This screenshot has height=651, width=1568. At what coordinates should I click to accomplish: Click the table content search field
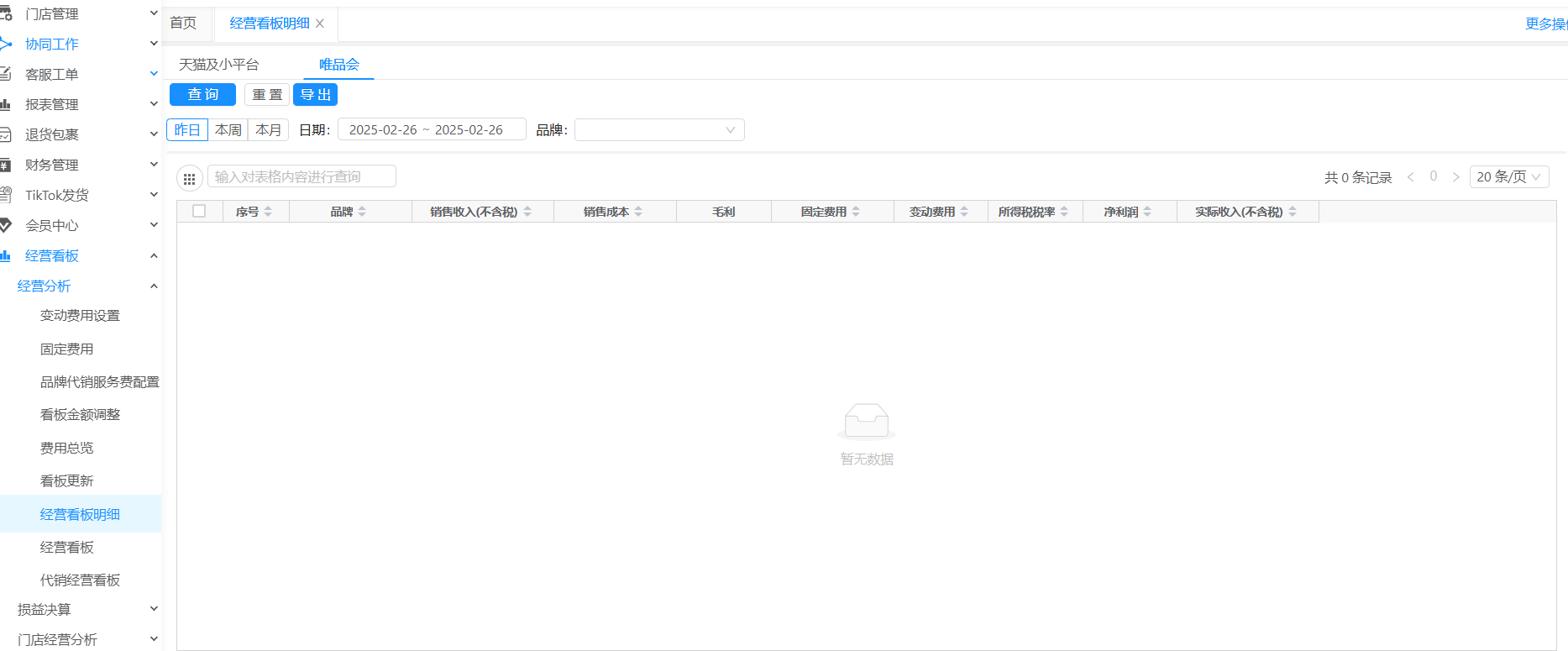(x=301, y=176)
